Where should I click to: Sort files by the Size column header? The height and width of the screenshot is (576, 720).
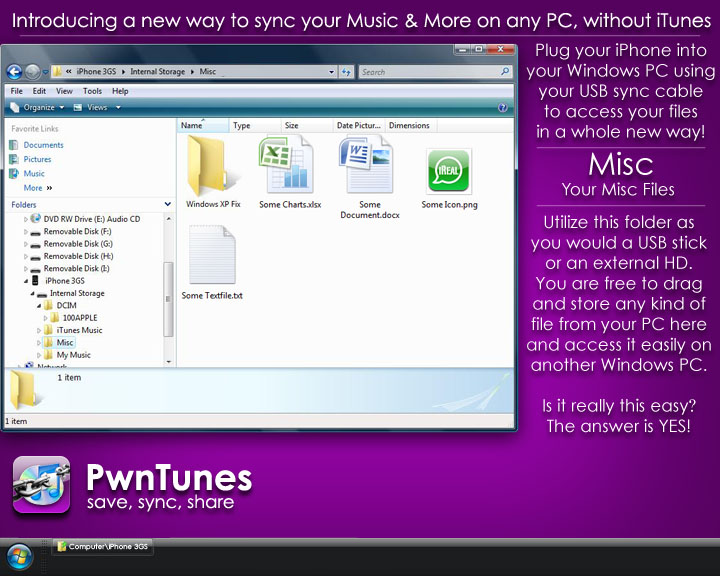[292, 126]
